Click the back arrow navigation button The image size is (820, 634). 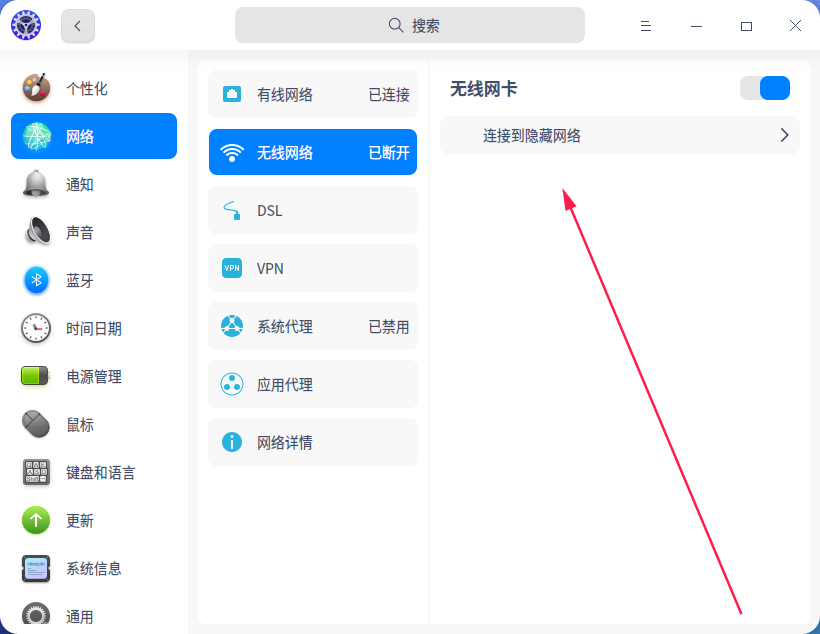pyautogui.click(x=77, y=25)
